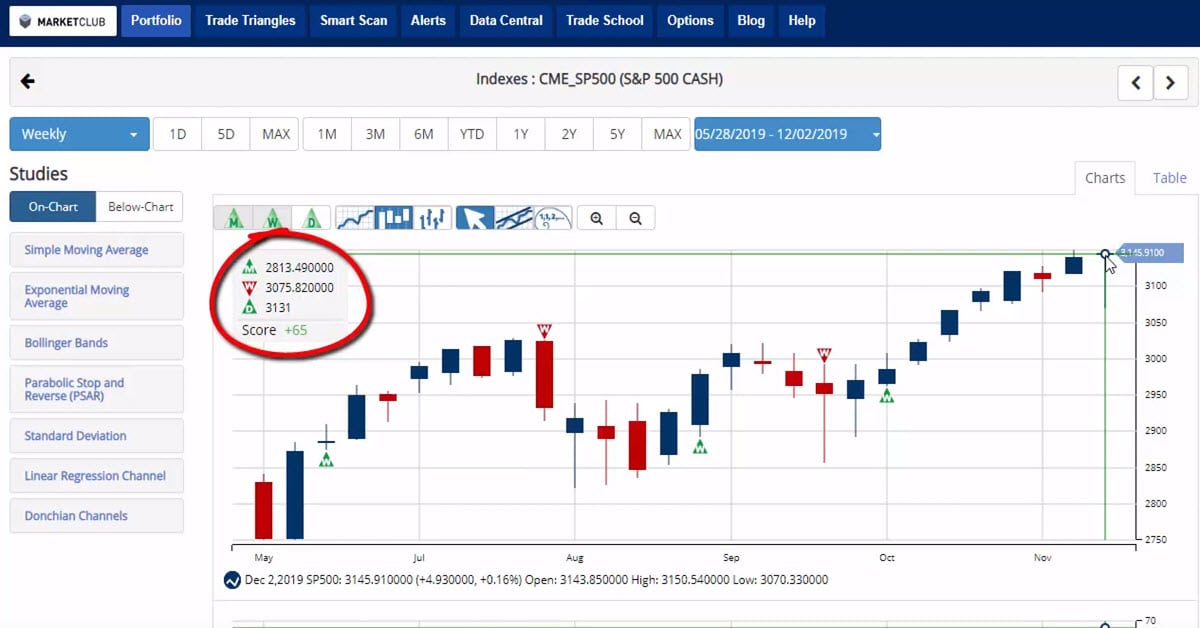Switch to OHLC bar chart style

pyautogui.click(x=432, y=218)
